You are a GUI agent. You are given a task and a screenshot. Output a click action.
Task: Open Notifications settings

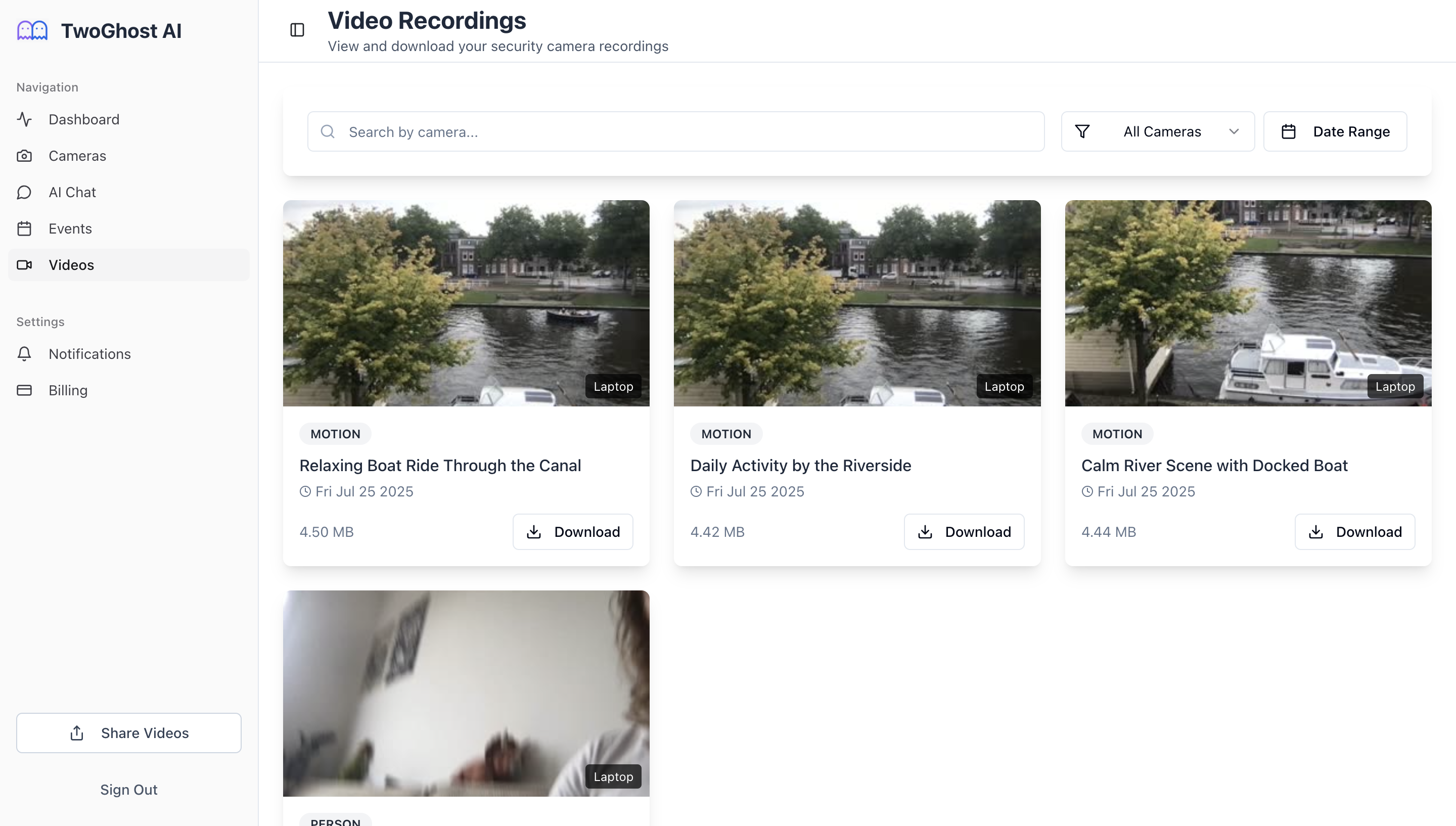click(129, 354)
